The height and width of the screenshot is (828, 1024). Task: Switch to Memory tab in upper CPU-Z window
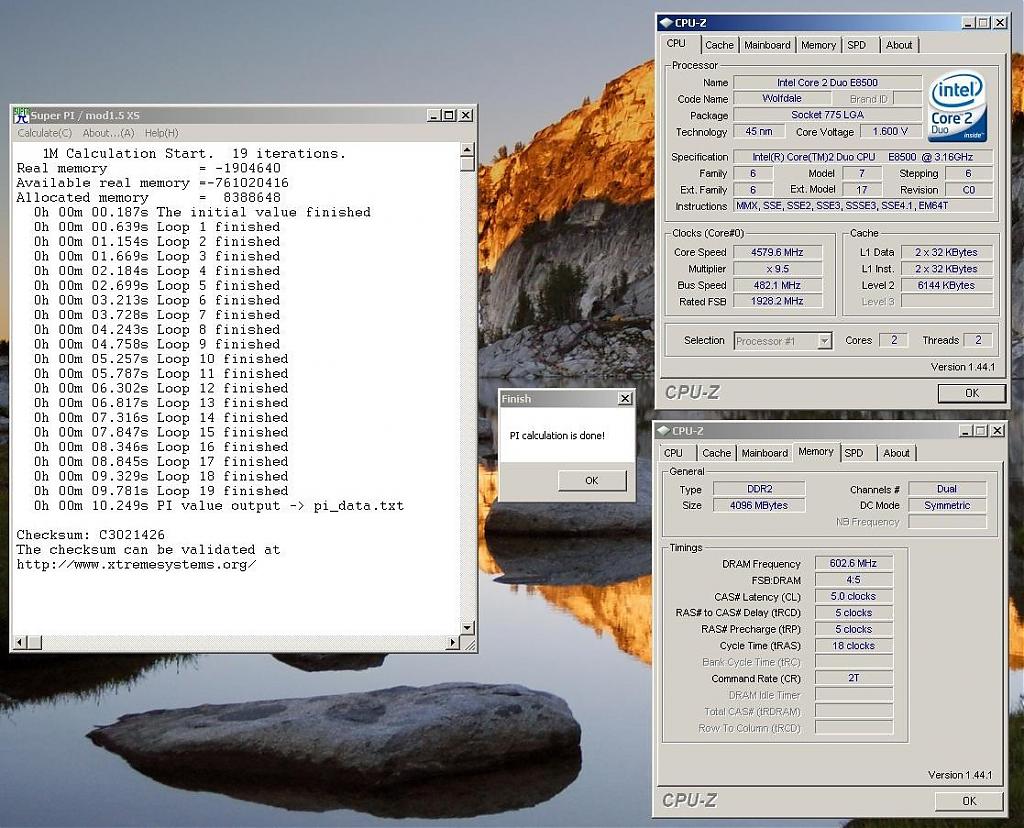click(818, 45)
